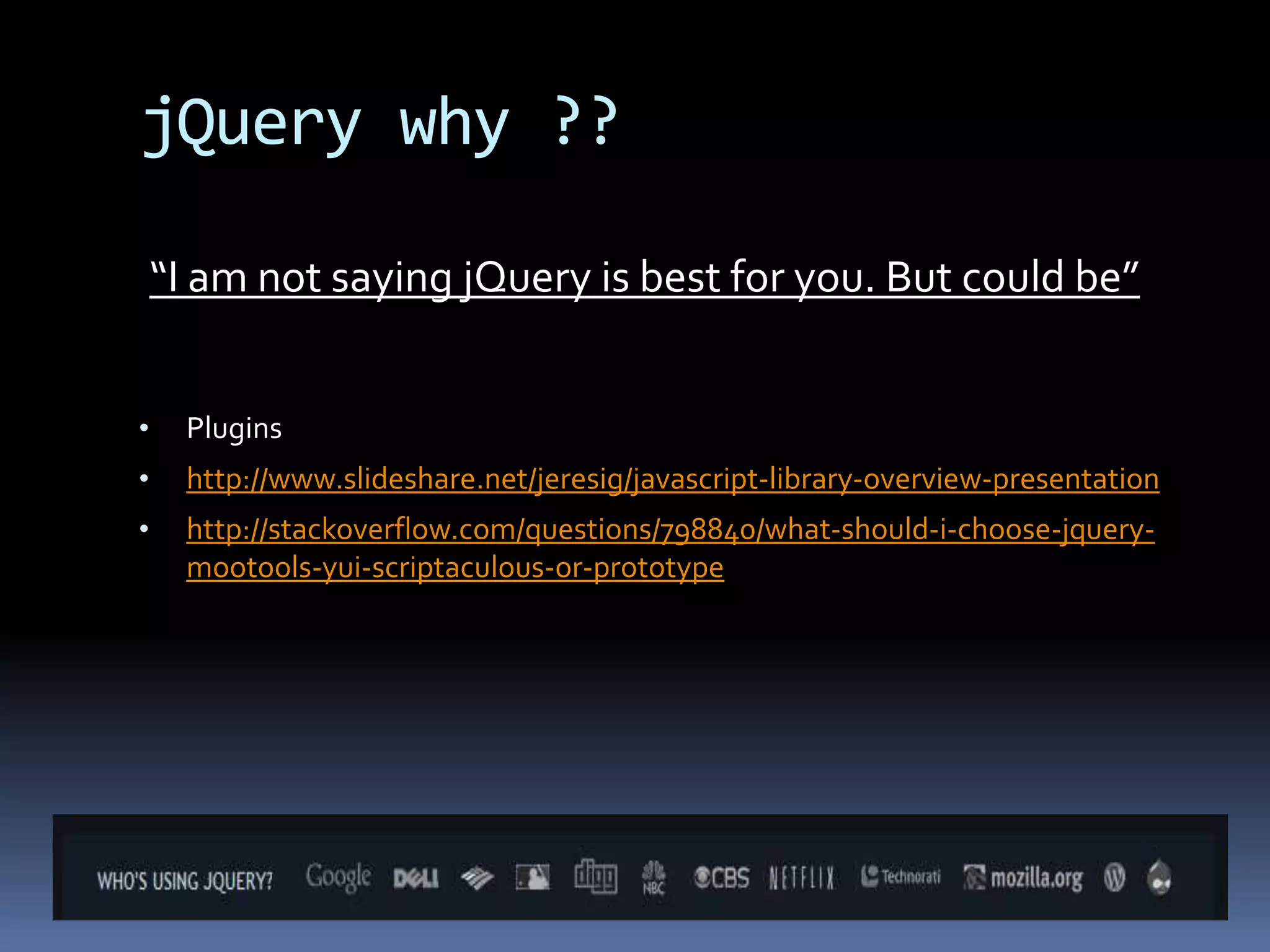Click the Google logo in the banner
This screenshot has height=952, width=1270.
339,877
